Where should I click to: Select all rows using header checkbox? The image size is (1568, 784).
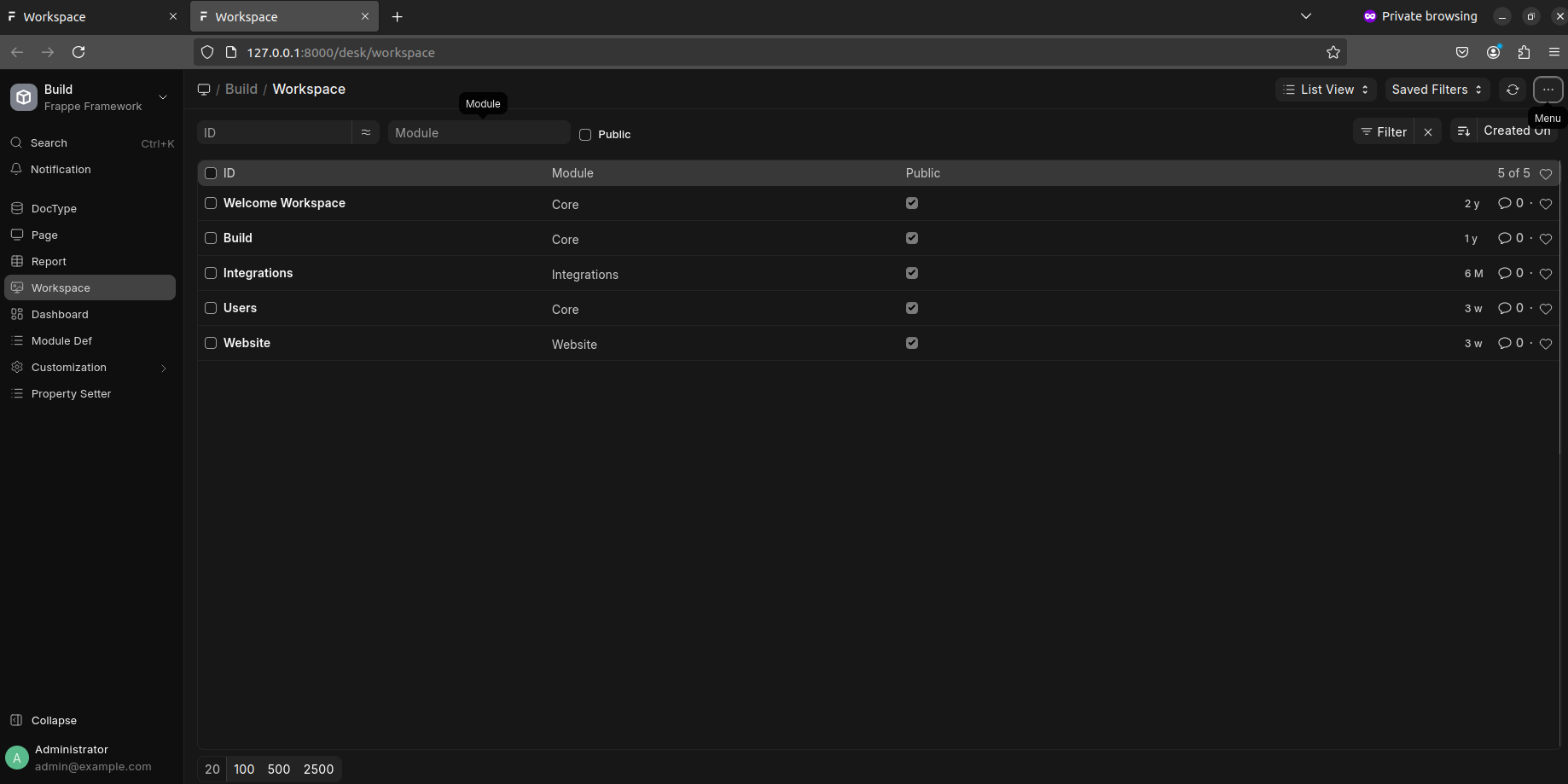[x=211, y=173]
